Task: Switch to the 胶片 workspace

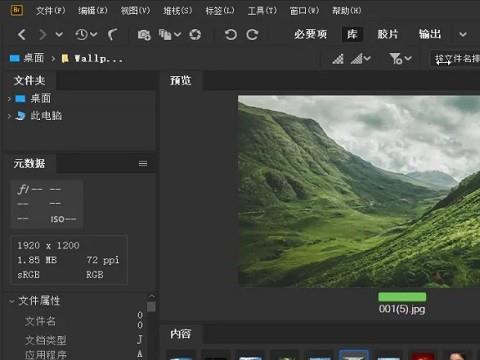Action: (x=388, y=34)
